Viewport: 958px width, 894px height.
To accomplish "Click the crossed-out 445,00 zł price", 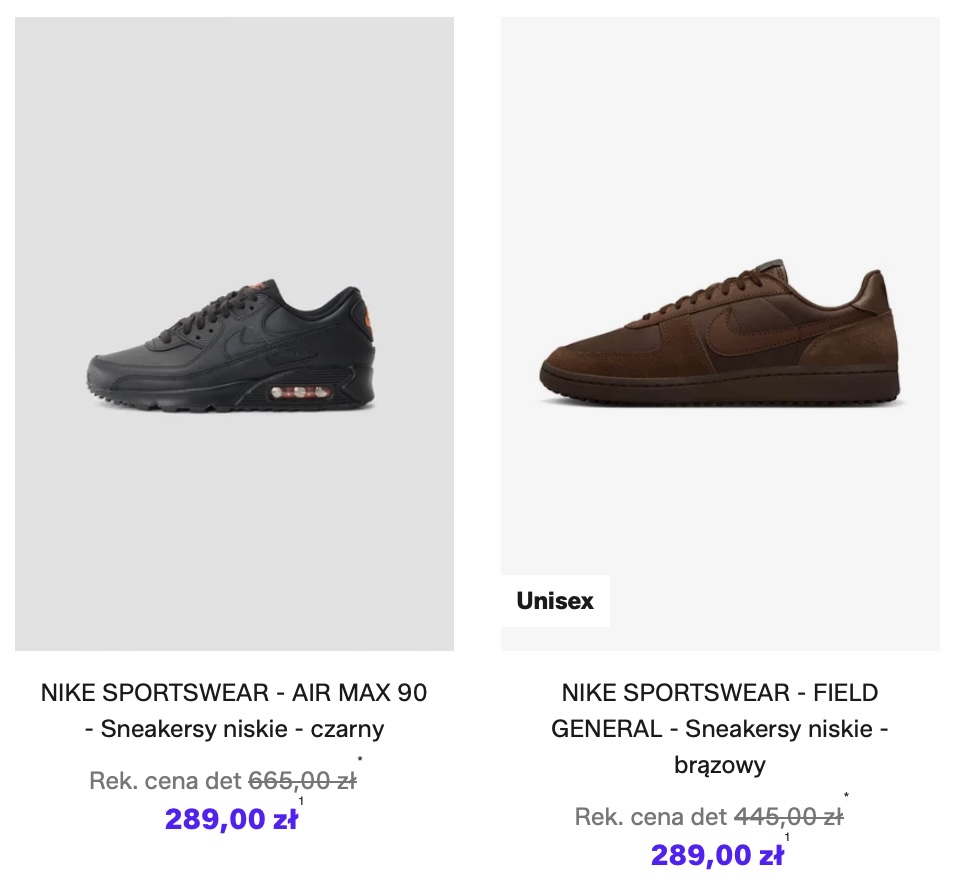I will pyautogui.click(x=788, y=817).
